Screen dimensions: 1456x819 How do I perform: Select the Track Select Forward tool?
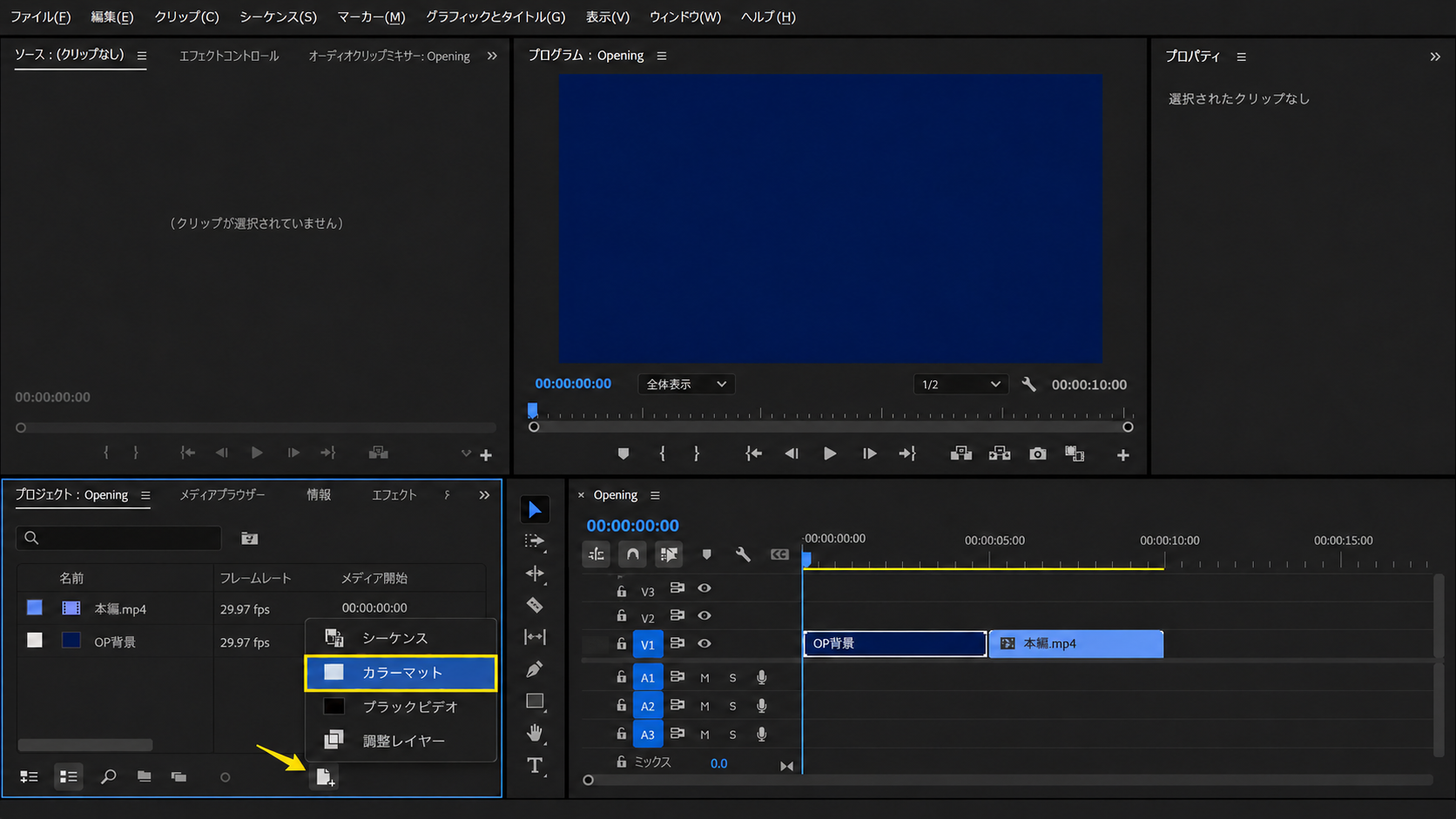pos(535,541)
